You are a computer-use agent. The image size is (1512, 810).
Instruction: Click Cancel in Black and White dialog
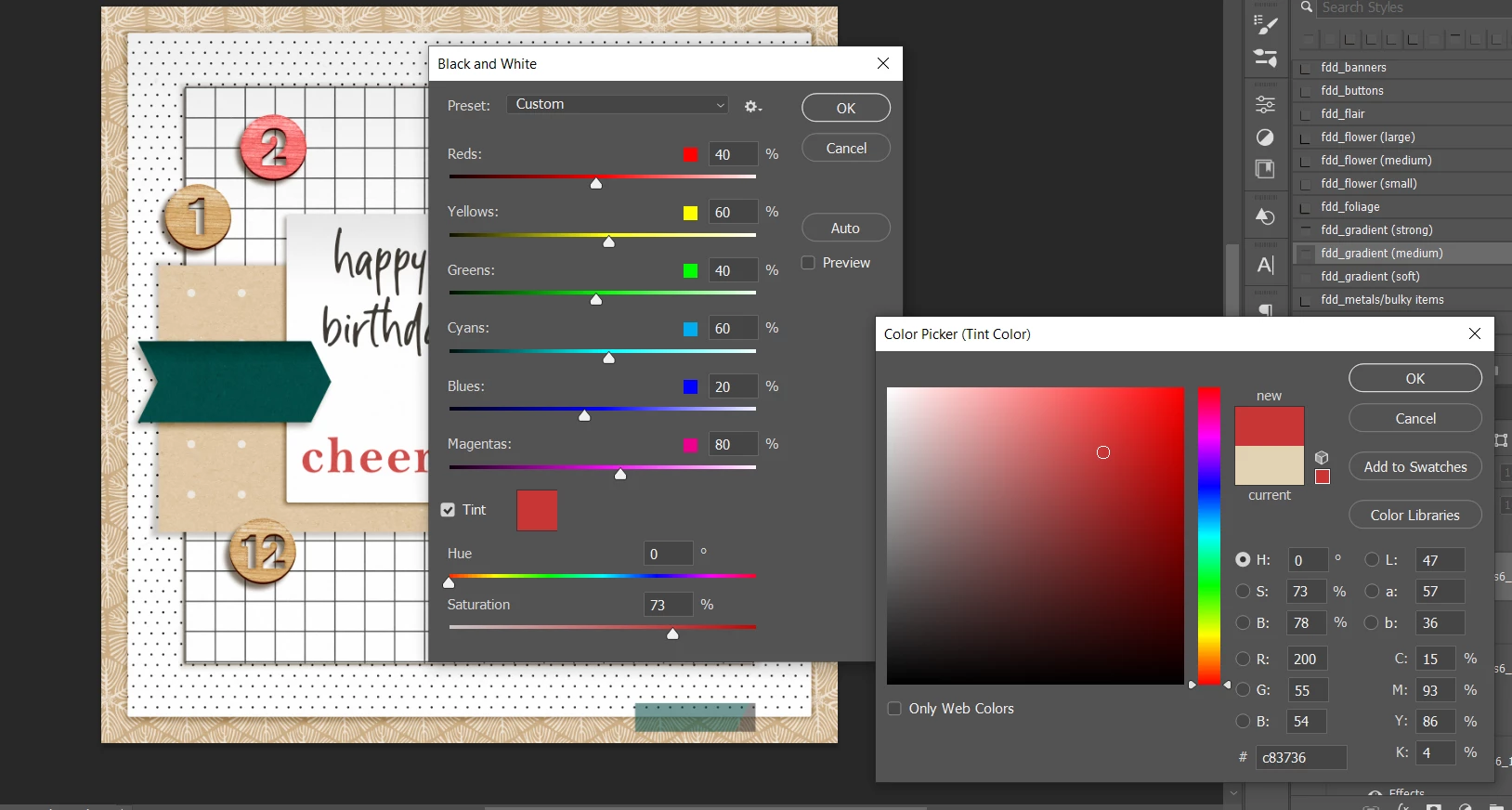click(846, 149)
